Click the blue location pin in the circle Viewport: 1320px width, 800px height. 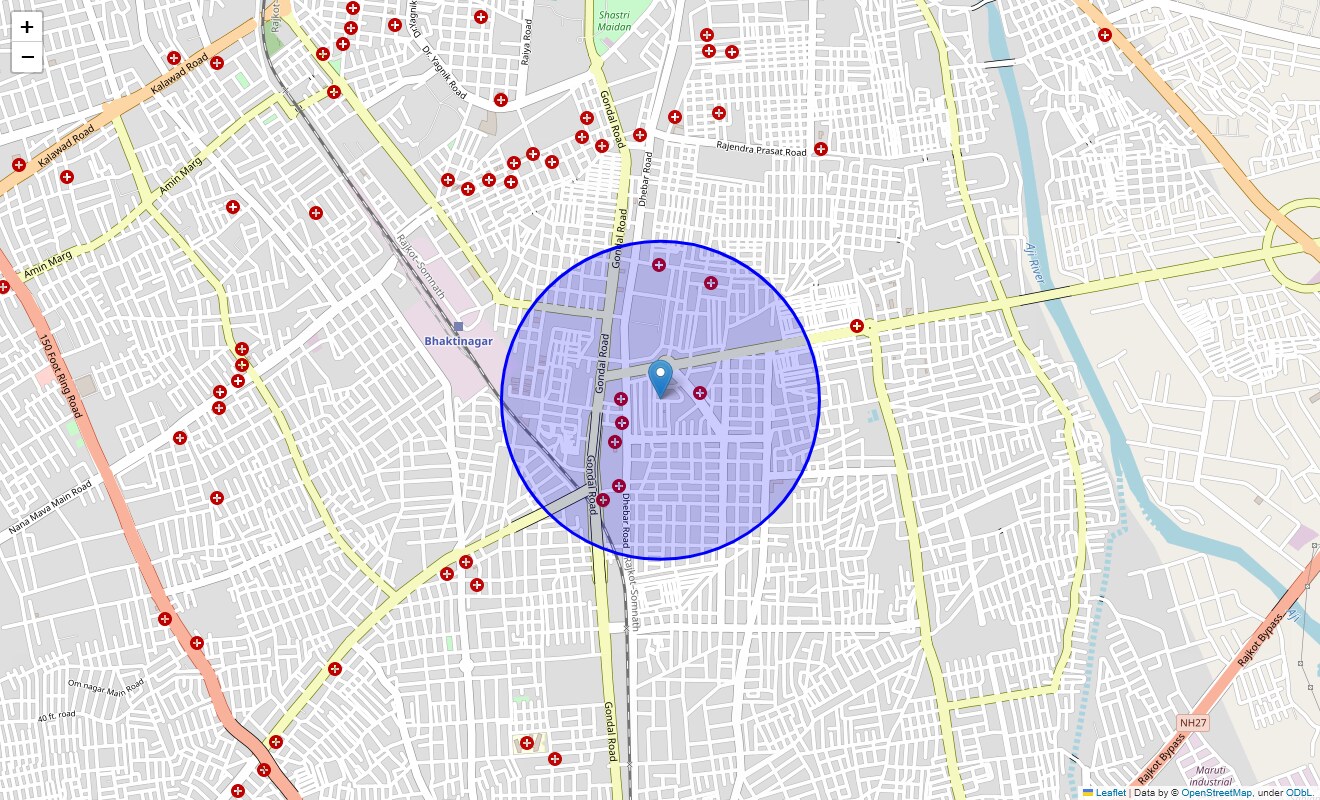[x=659, y=378]
